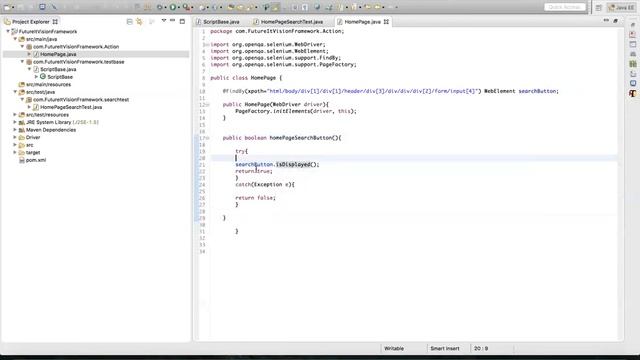Fold the imports block at line 3

coord(207,44)
